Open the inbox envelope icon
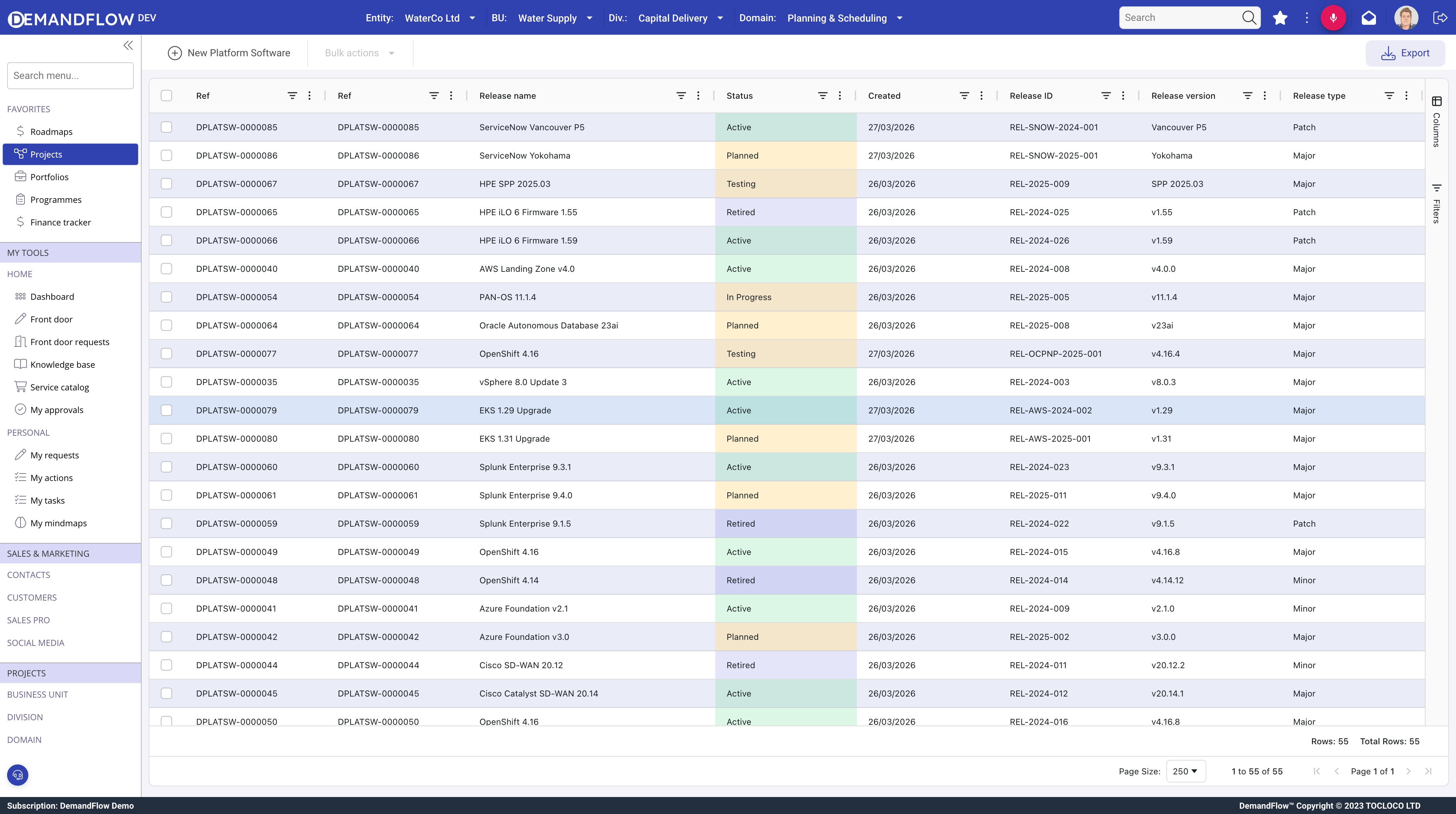 coord(1369,17)
